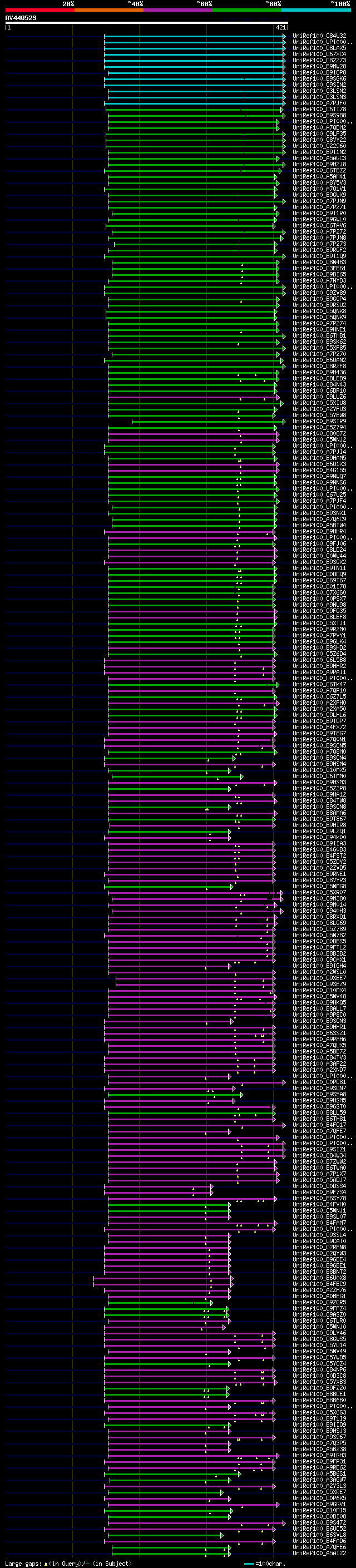Image resolution: width=356 pixels, height=1568 pixels.
Task: Click the UniRef100_B9T1I9 row label
Action: tap(319, 1418)
